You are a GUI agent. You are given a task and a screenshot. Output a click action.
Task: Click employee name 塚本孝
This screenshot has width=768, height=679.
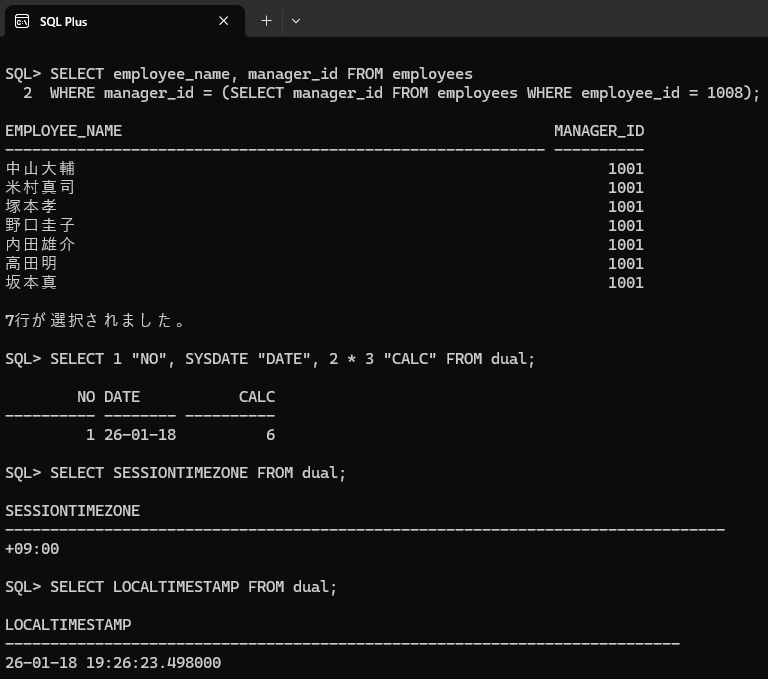click(x=31, y=207)
